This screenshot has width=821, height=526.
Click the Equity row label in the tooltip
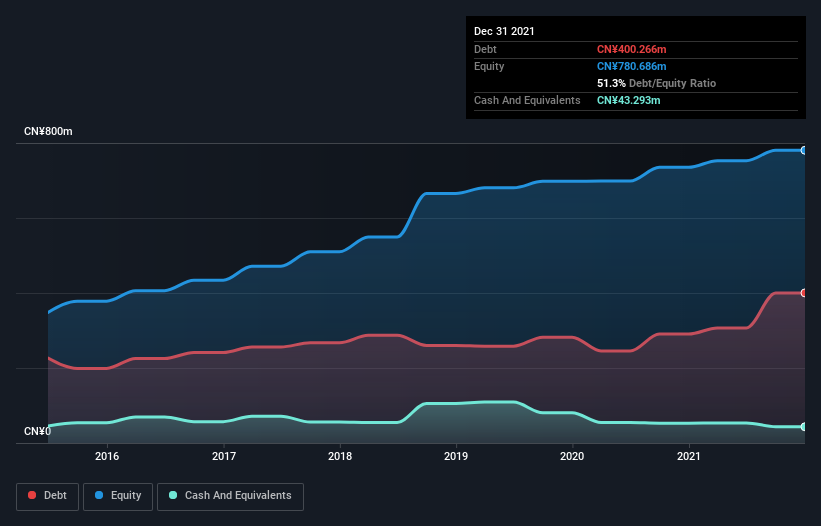pos(489,66)
